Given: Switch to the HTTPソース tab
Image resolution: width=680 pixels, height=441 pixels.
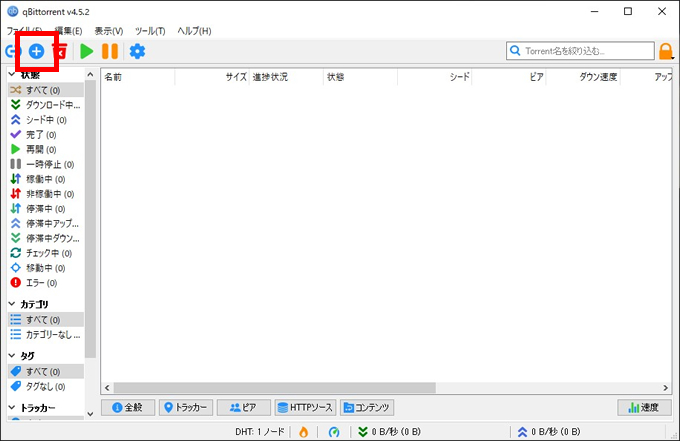Looking at the screenshot, I should click(305, 407).
